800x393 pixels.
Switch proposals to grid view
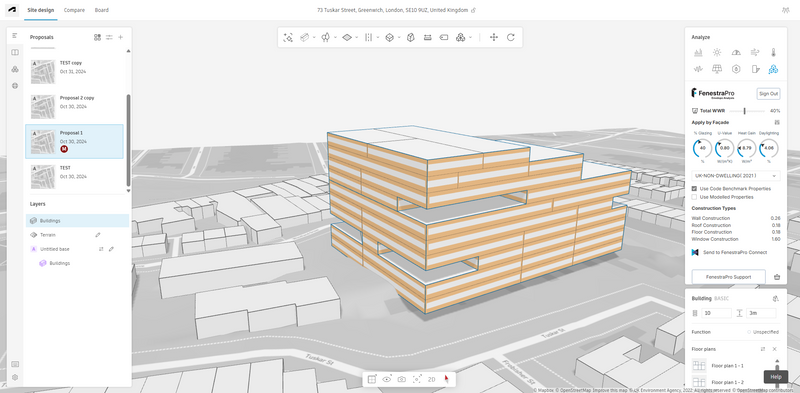[97, 37]
